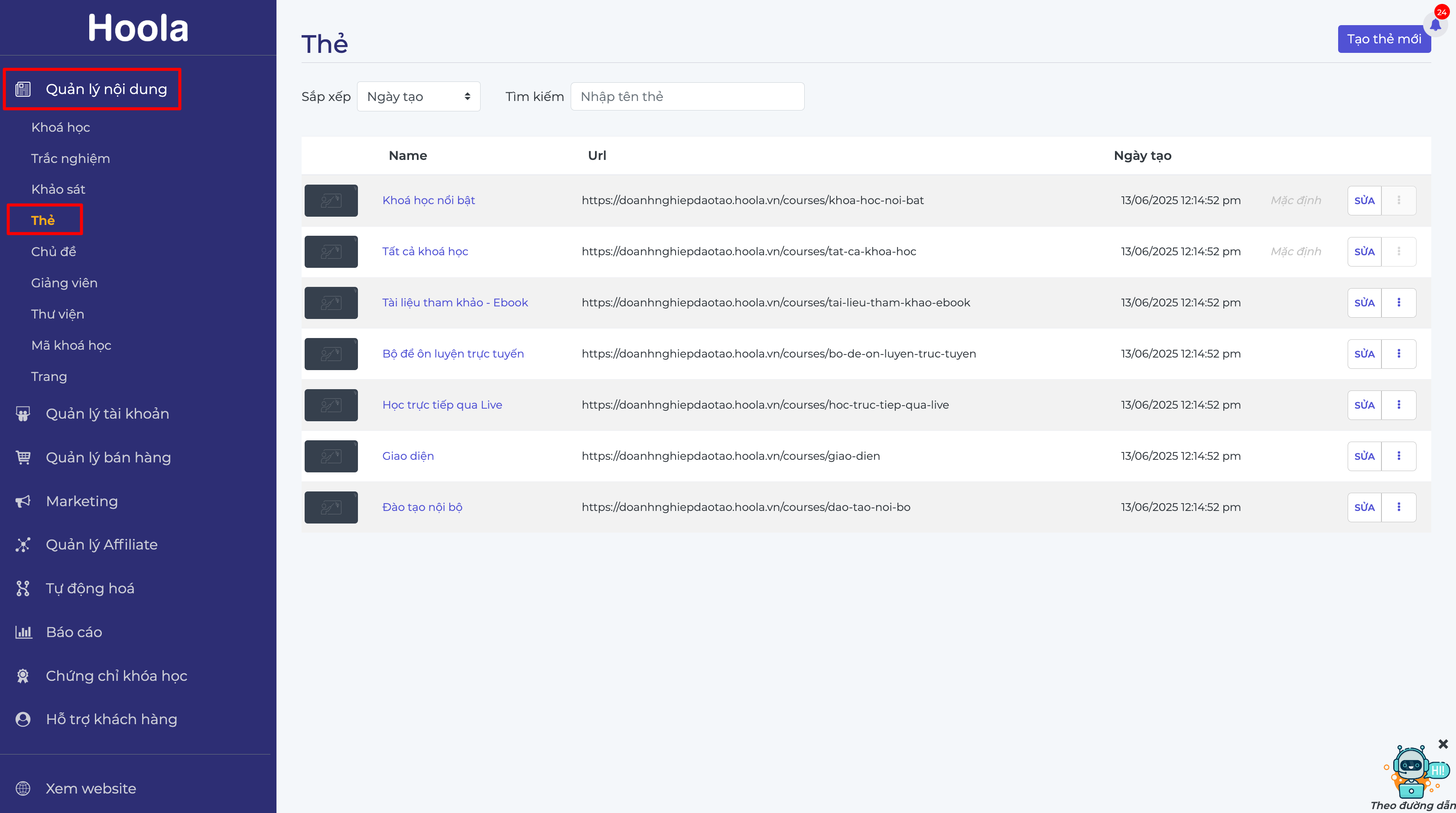Click the Quản lý Affiliate network icon

coord(23,544)
